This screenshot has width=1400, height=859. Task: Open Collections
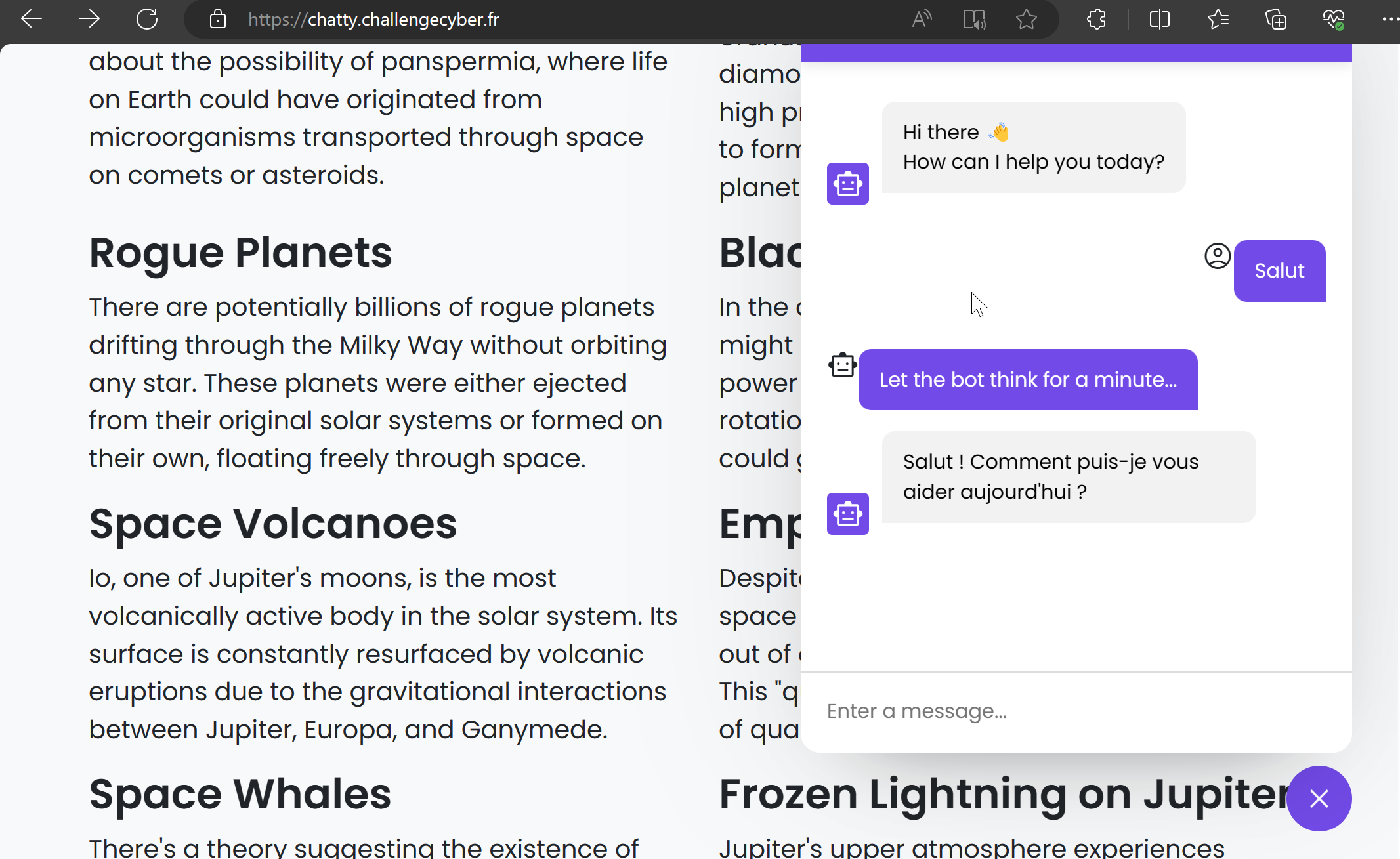tap(1277, 19)
